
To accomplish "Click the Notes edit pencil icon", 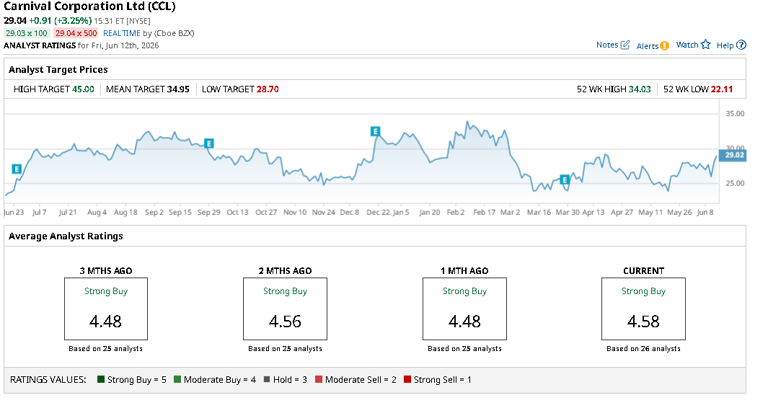I will click(x=625, y=45).
